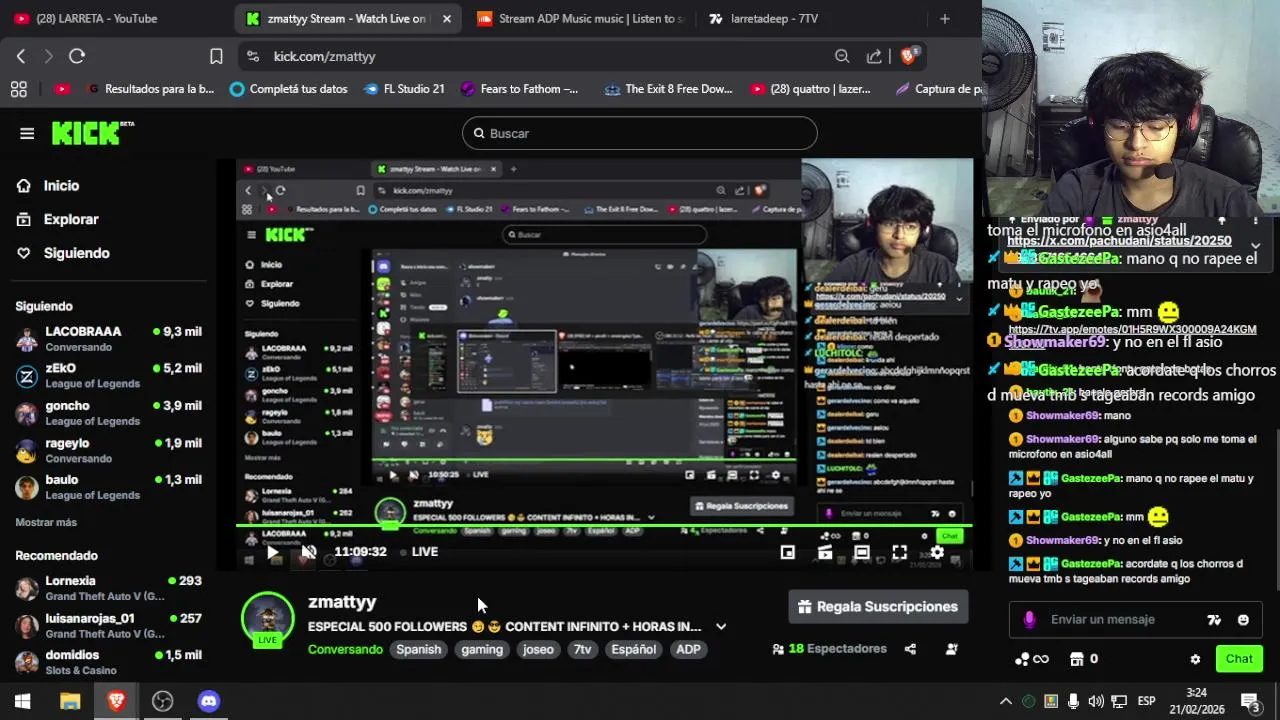Click the chat scrollbar
The width and height of the screenshot is (1280, 720).
point(1276,510)
